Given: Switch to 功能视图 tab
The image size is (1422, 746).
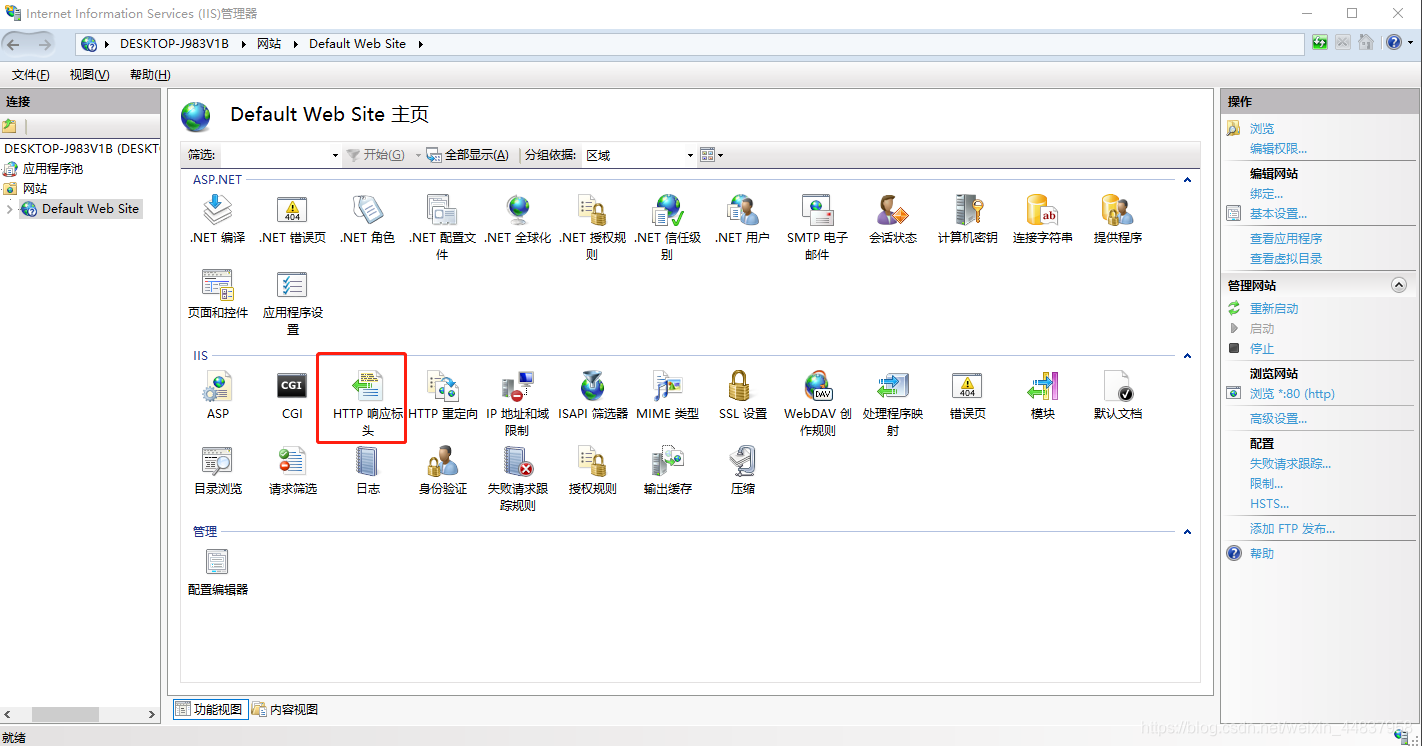Looking at the screenshot, I should (209, 709).
